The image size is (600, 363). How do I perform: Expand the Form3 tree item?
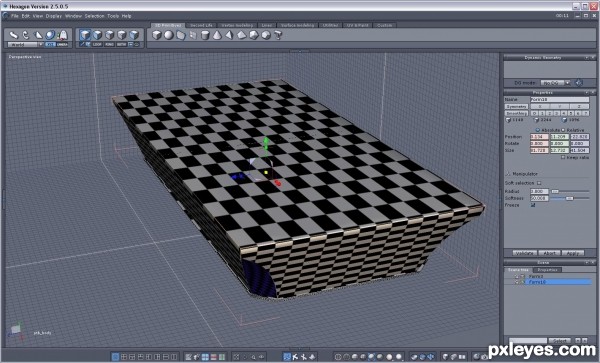point(517,276)
